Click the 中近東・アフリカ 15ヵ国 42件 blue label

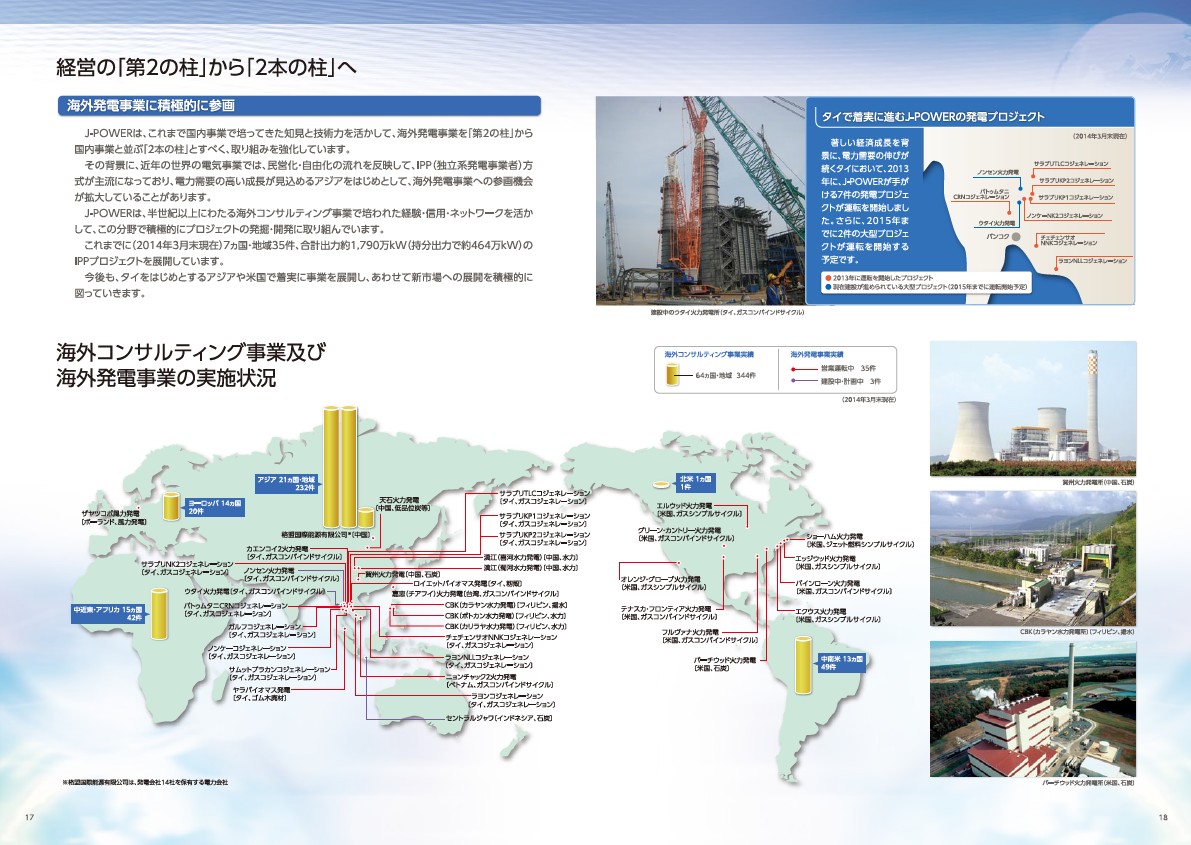pyautogui.click(x=107, y=614)
